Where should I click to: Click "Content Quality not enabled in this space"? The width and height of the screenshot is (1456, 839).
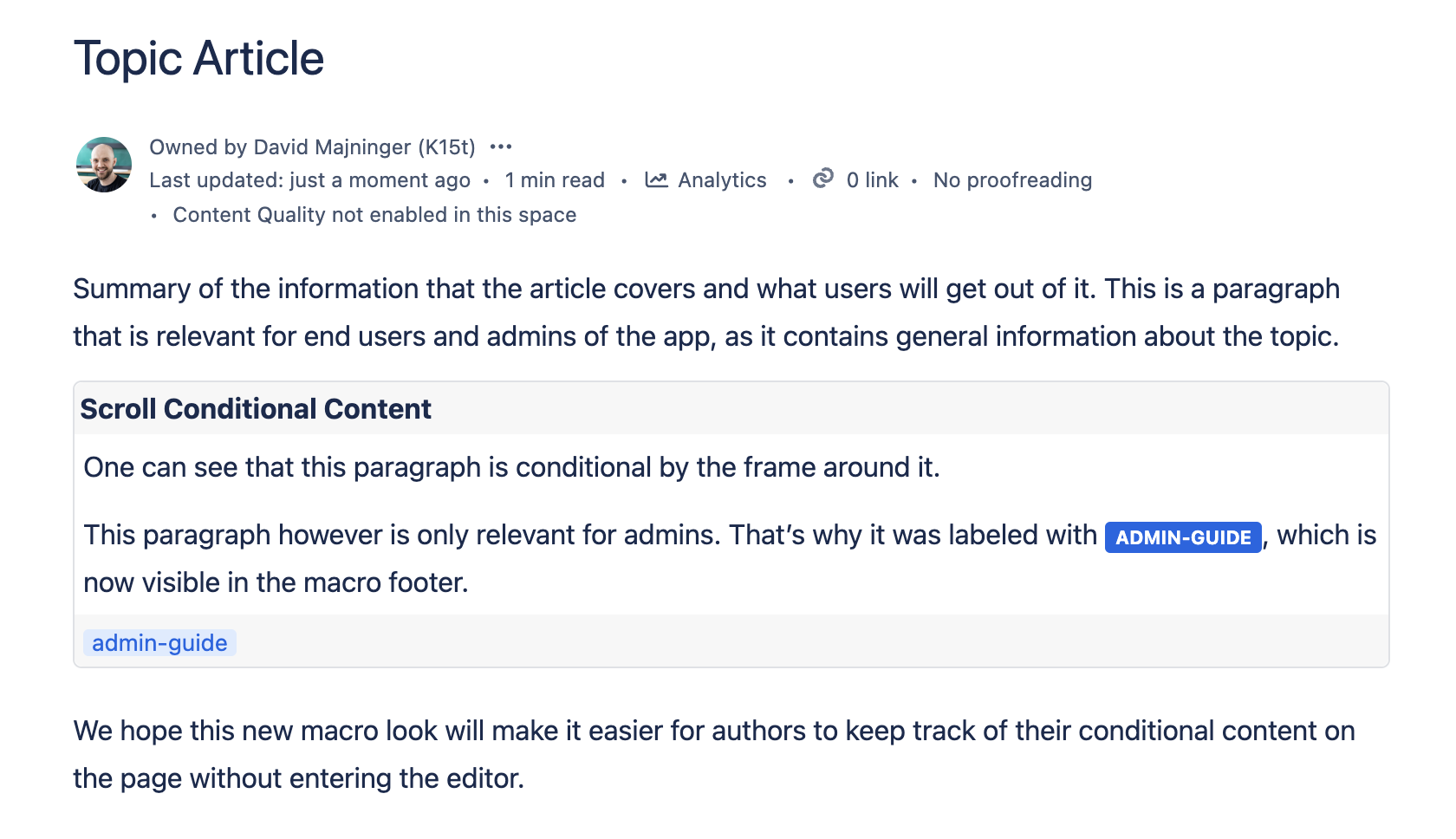click(374, 215)
